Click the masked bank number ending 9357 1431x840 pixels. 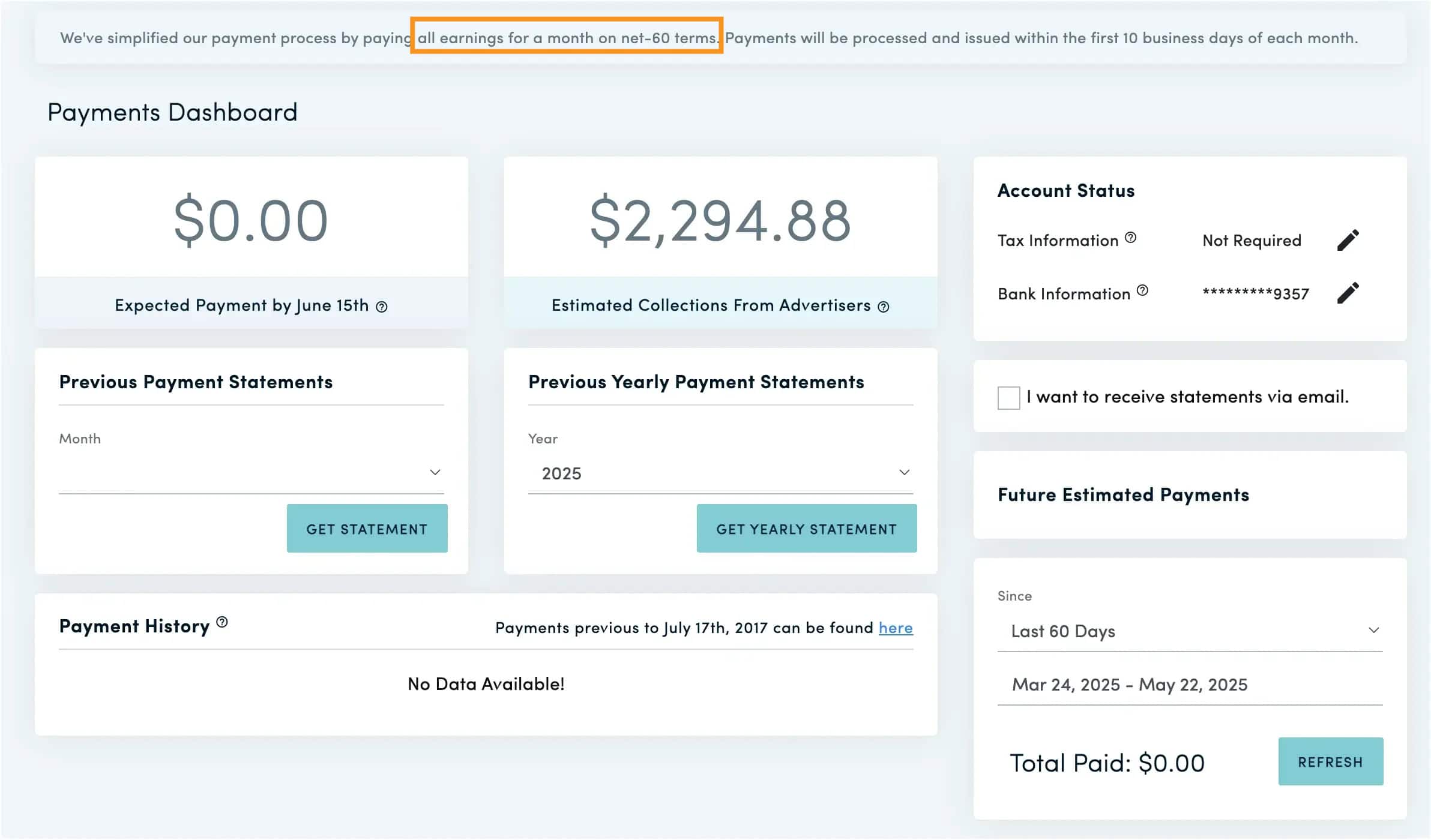[x=1255, y=293]
